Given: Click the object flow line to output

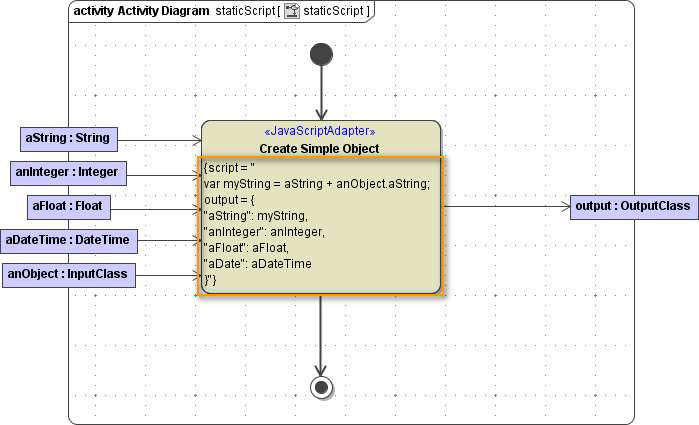Looking at the screenshot, I should coord(505,207).
